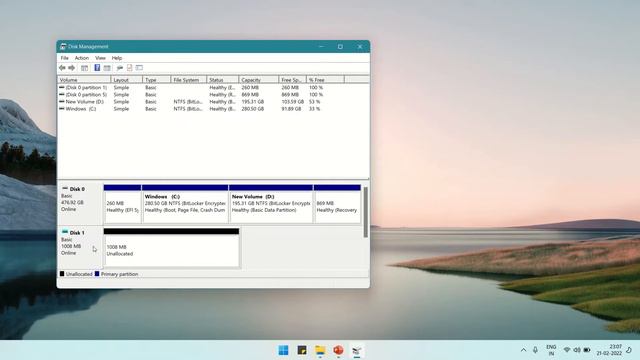This screenshot has height=360, width=640.
Task: Click the 91.89 GB free space cell
Action: click(291, 109)
